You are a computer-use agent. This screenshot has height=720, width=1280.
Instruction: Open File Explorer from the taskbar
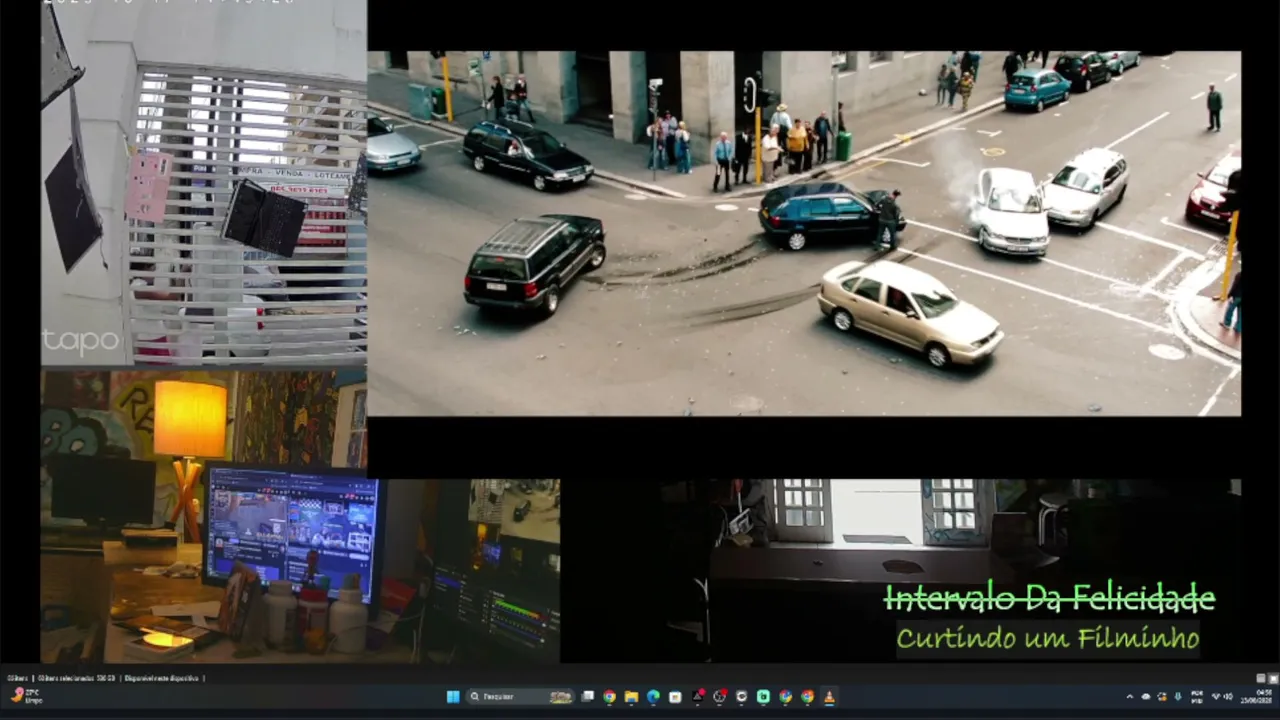pyautogui.click(x=631, y=697)
